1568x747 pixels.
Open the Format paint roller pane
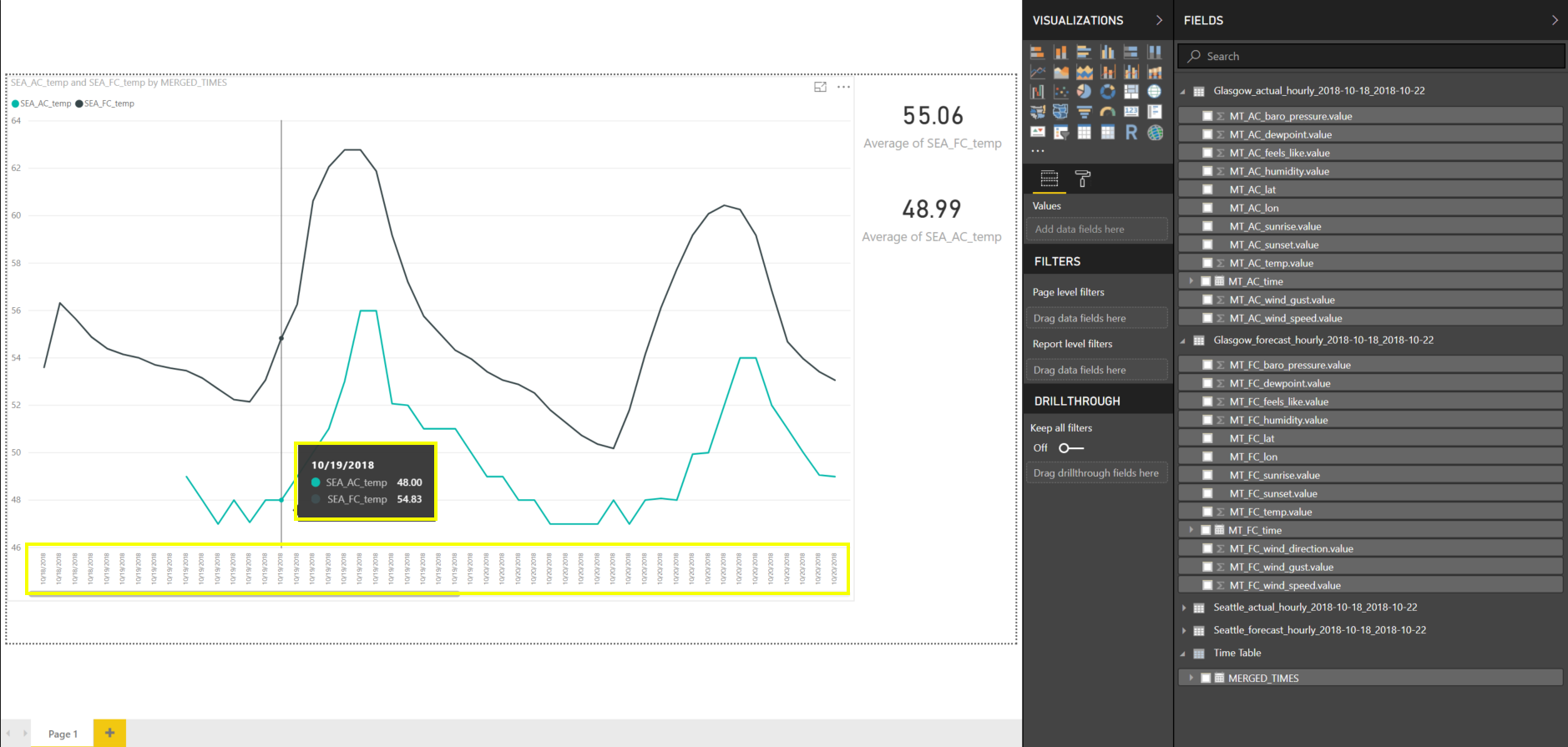click(1083, 179)
